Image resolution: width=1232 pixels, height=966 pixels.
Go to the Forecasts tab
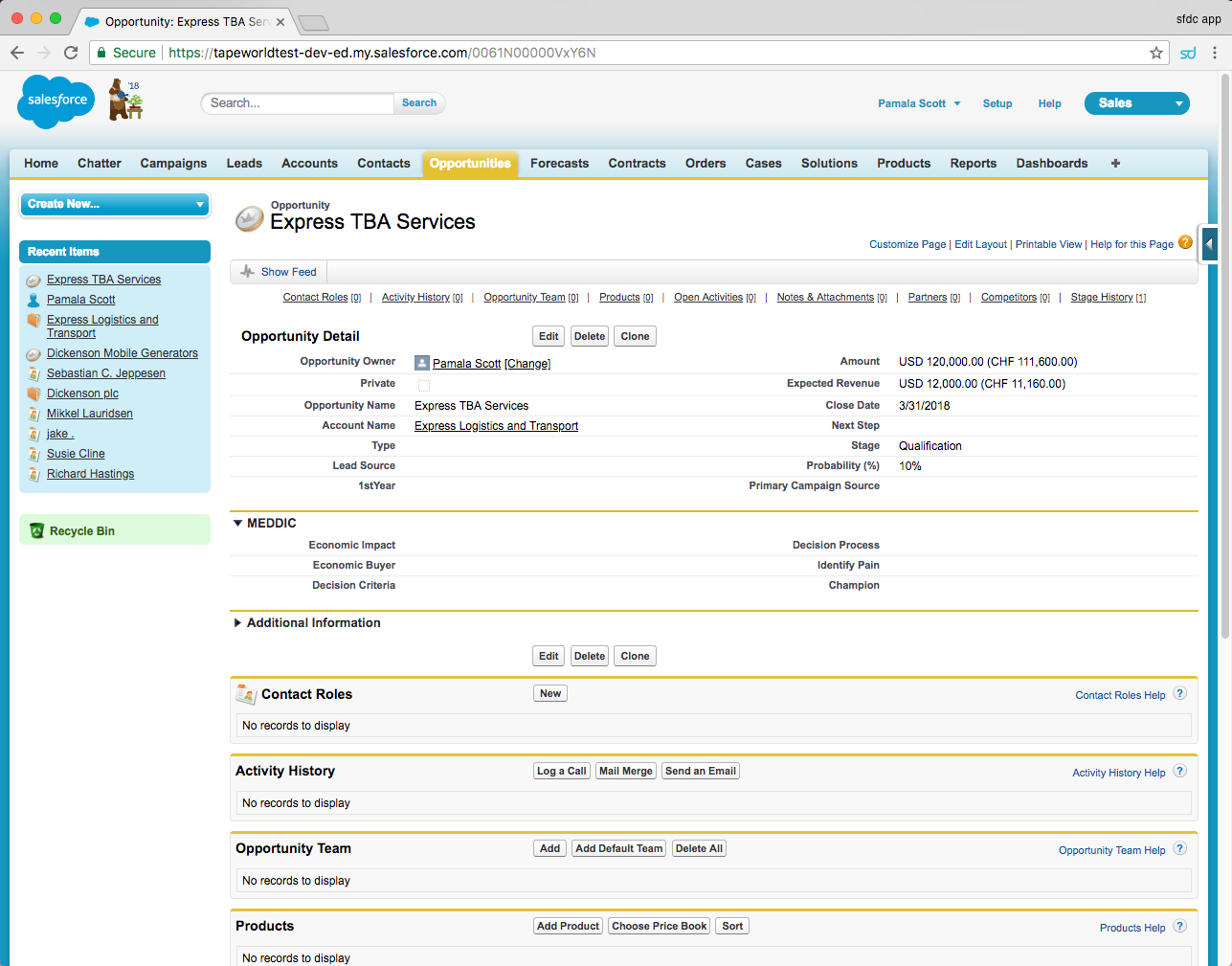click(559, 164)
